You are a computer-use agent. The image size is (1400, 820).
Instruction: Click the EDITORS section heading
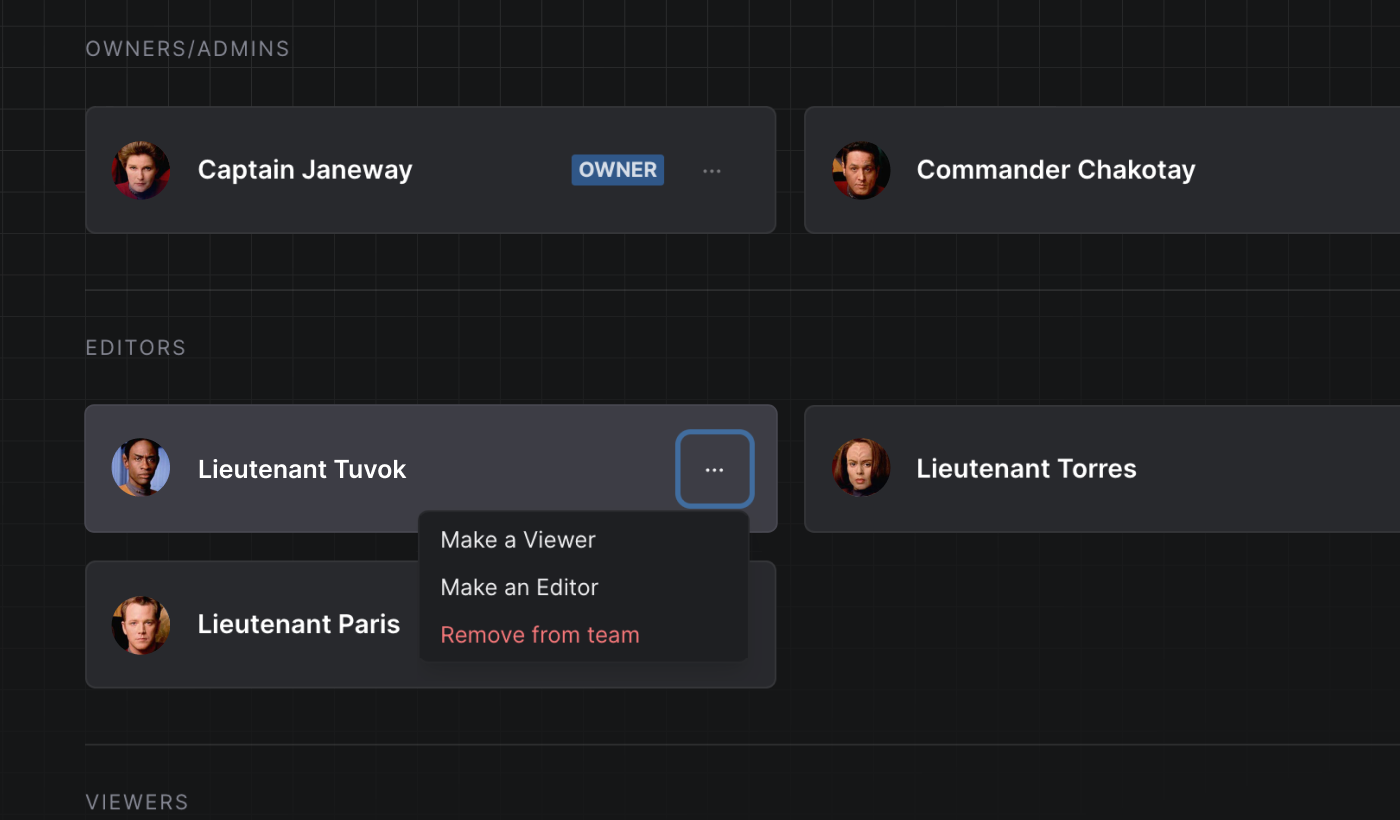pyautogui.click(x=136, y=348)
